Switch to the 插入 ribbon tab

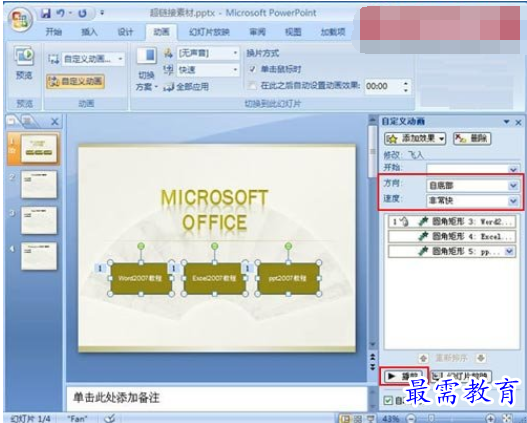89,32
